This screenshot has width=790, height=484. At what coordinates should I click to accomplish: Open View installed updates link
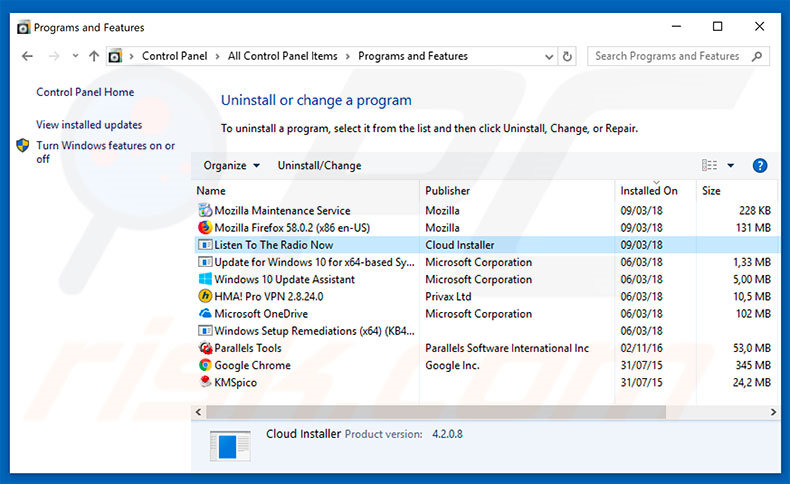click(89, 124)
